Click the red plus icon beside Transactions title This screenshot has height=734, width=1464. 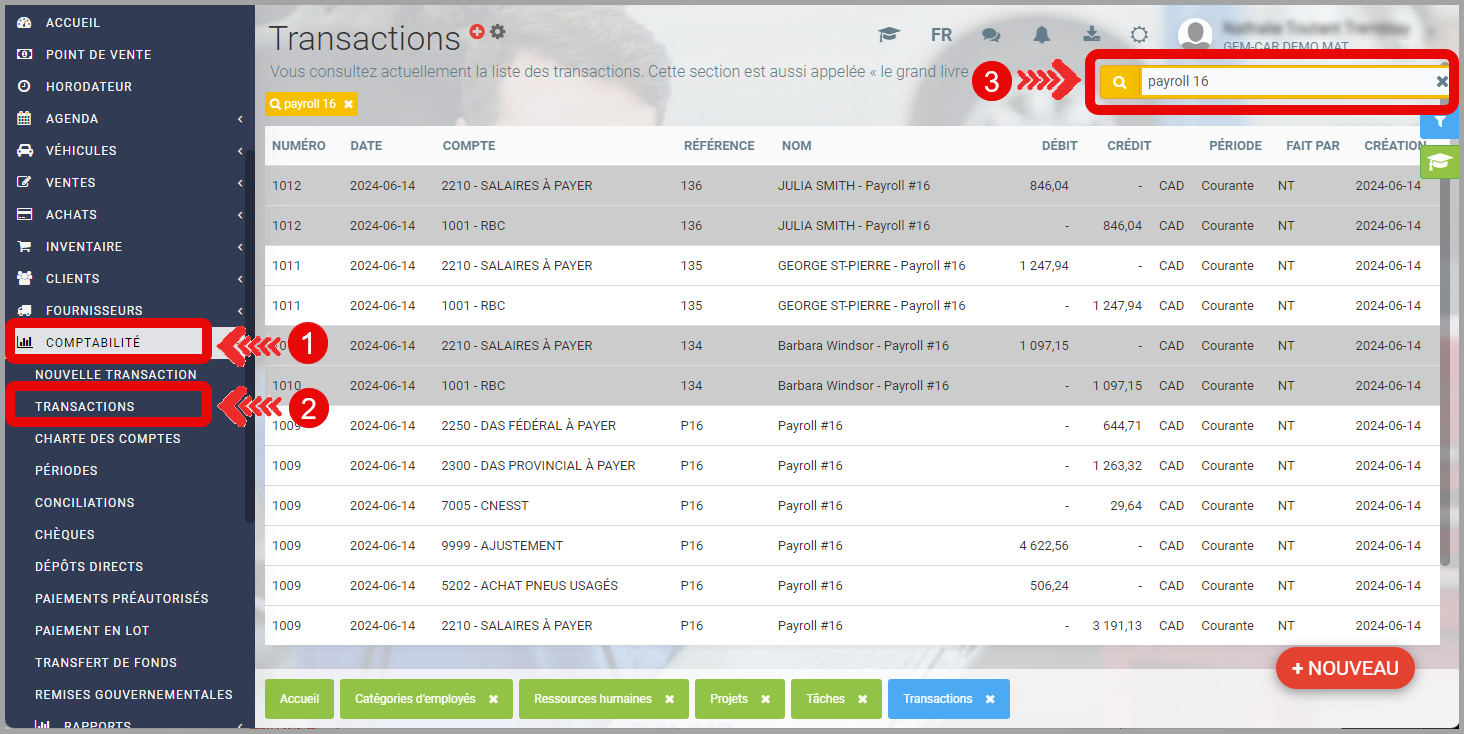[477, 32]
